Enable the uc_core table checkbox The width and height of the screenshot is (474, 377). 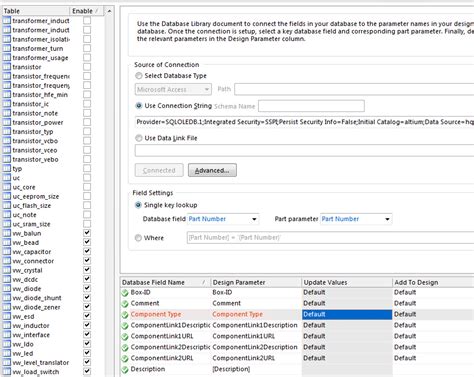[x=87, y=187]
